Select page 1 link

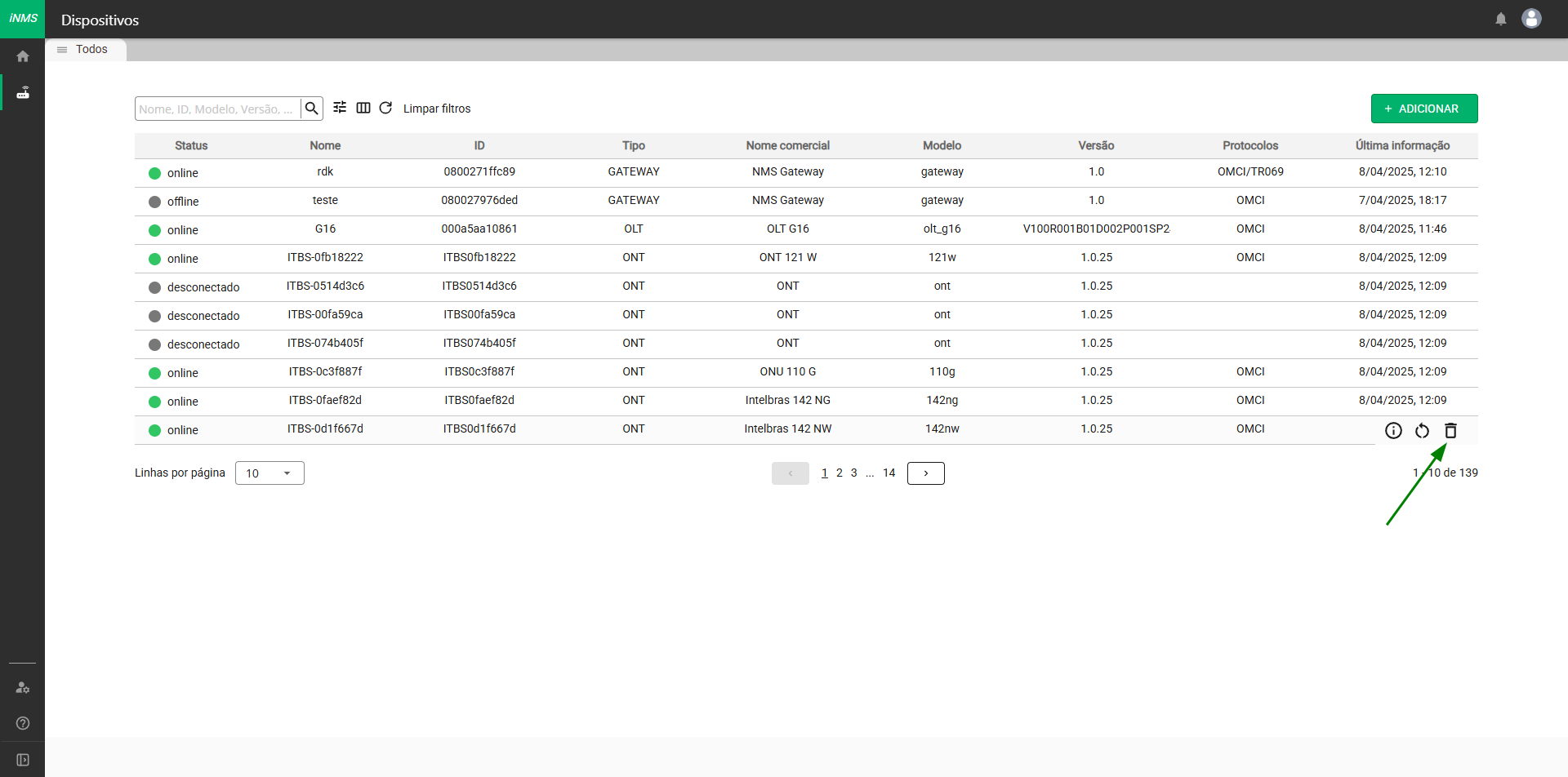(x=825, y=473)
